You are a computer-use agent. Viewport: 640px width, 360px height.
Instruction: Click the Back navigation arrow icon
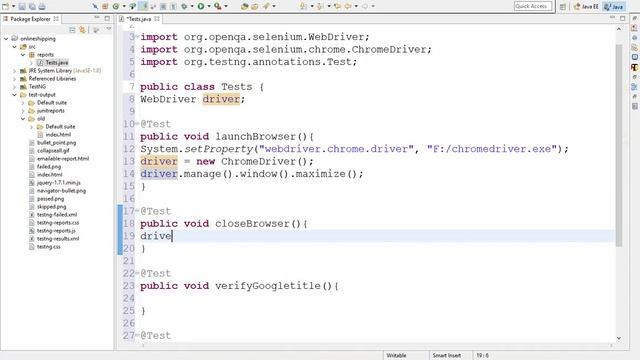tap(348, 6)
